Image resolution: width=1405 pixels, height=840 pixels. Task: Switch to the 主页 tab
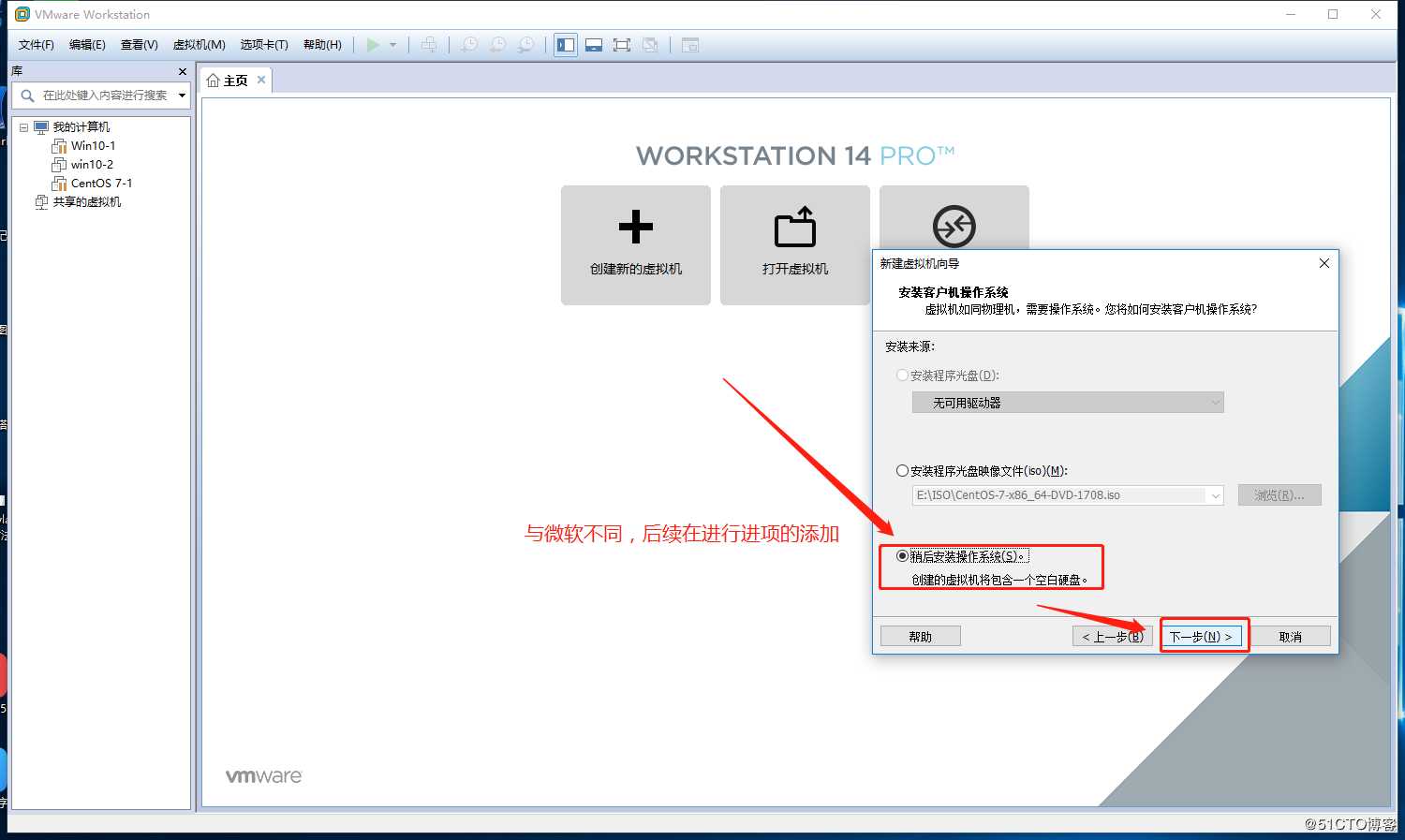[235, 81]
